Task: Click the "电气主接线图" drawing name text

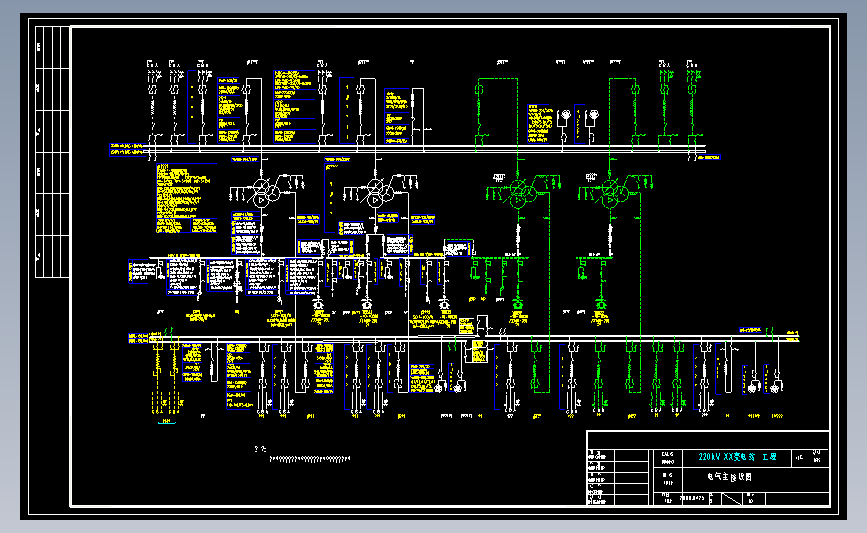Action: coord(730,477)
